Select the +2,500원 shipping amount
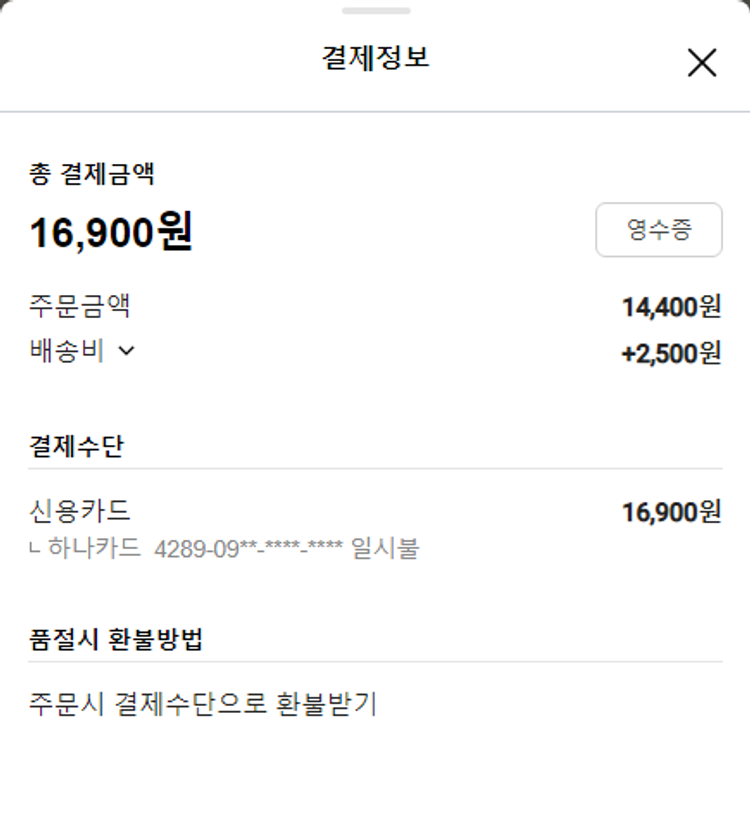Viewport: 750px width, 824px height. click(x=671, y=354)
